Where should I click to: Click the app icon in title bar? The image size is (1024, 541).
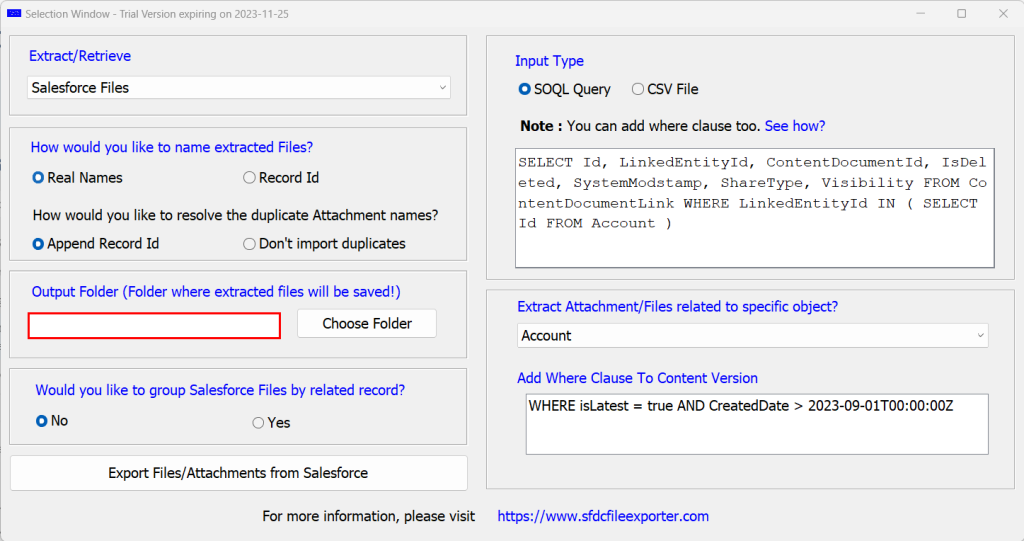click(14, 14)
